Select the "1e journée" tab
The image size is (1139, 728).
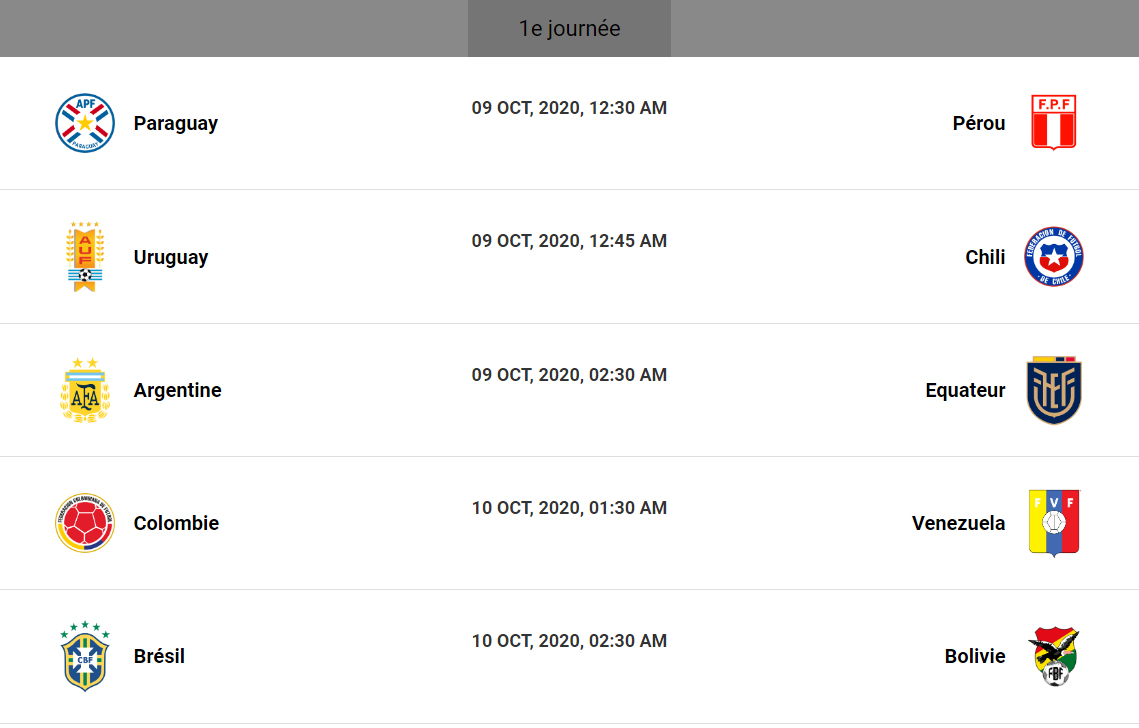tap(569, 28)
